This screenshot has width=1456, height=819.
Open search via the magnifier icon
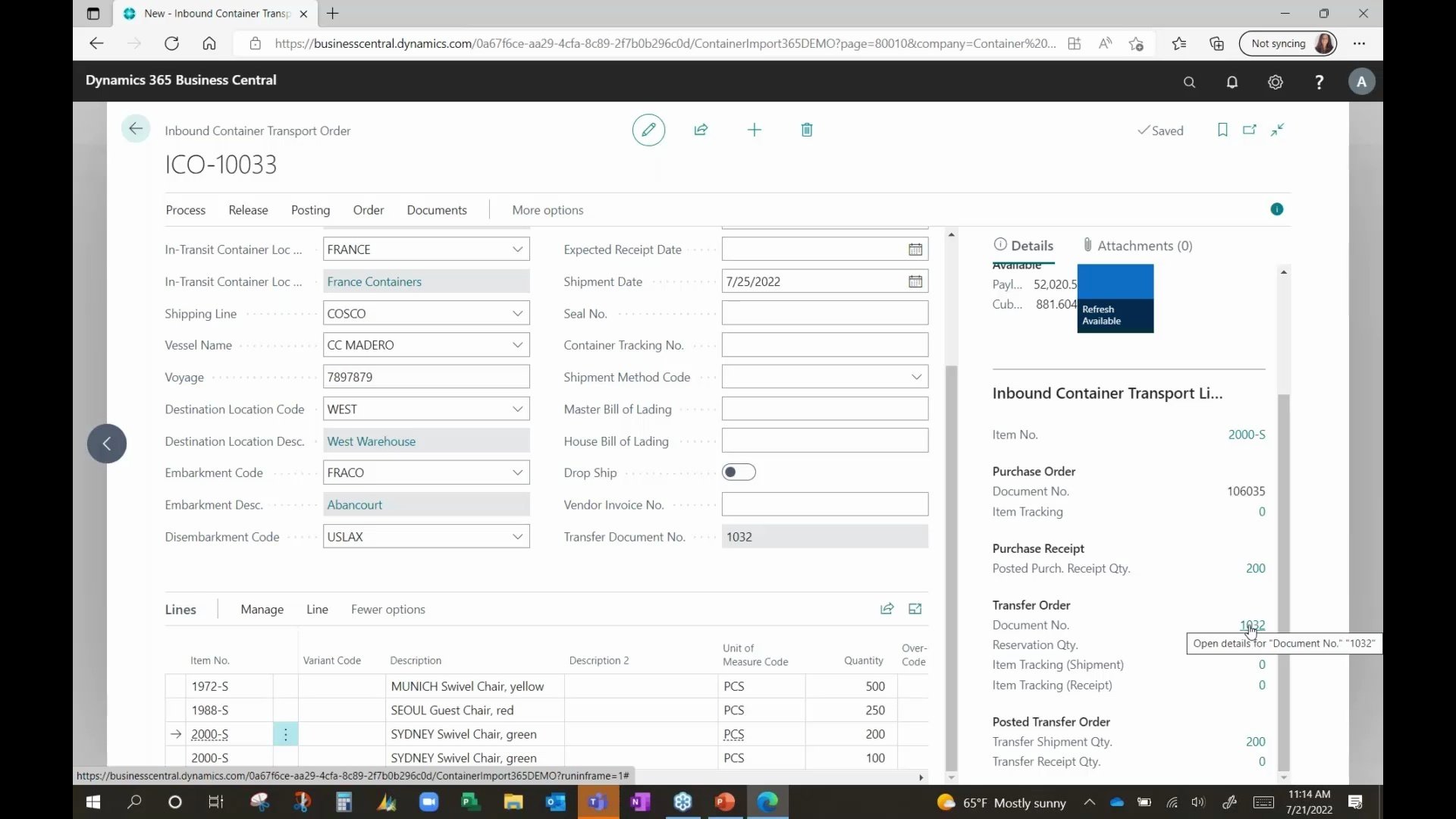tap(1189, 82)
